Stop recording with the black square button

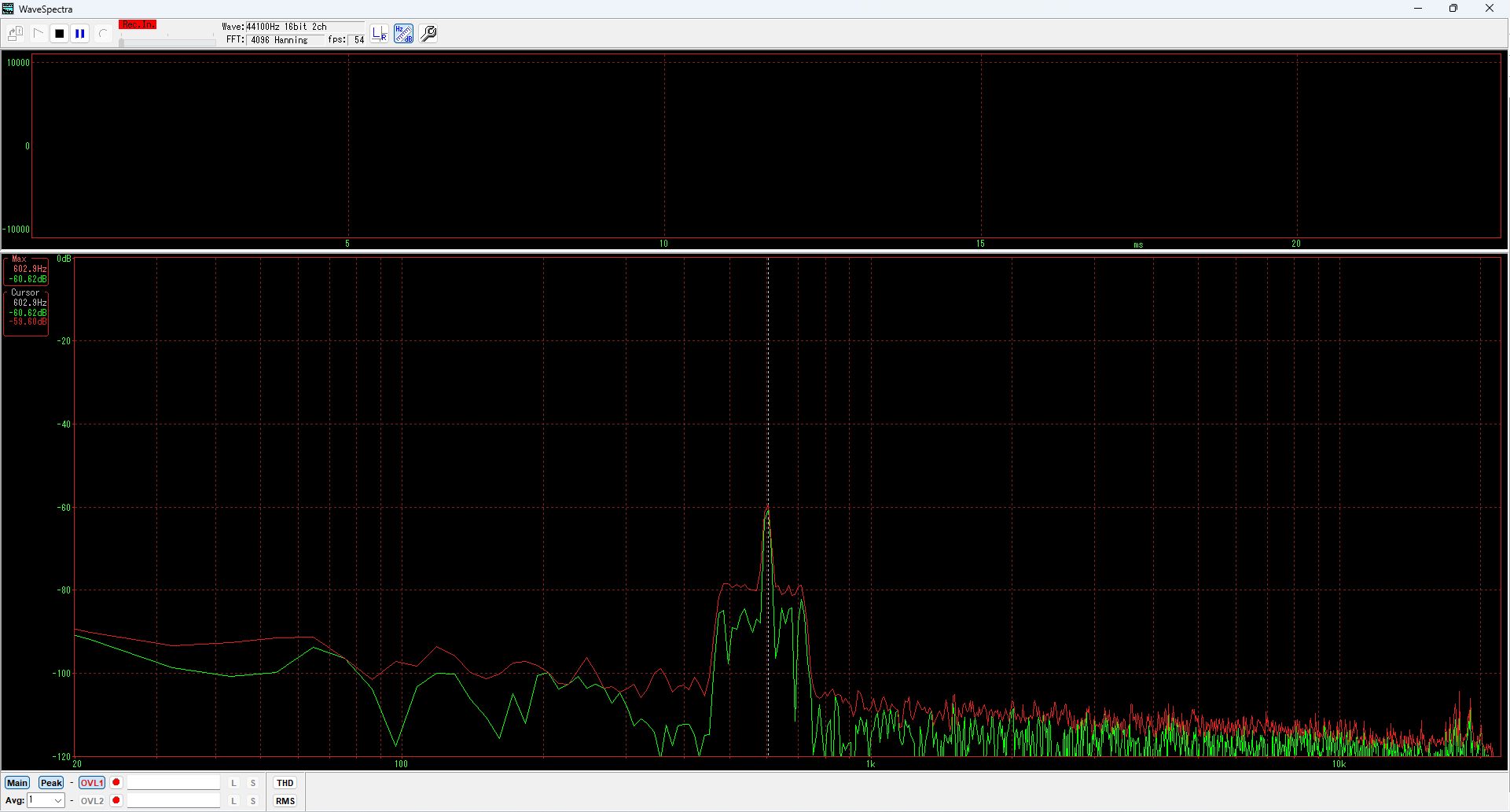point(59,34)
